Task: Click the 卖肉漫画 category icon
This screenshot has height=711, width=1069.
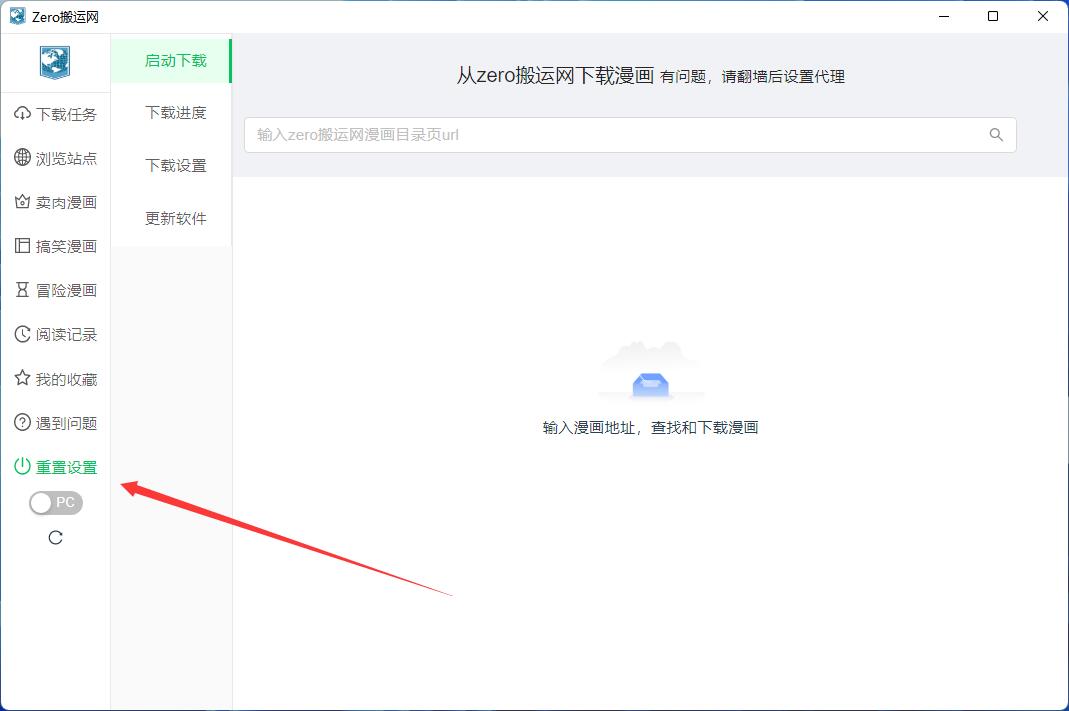Action: [21, 201]
